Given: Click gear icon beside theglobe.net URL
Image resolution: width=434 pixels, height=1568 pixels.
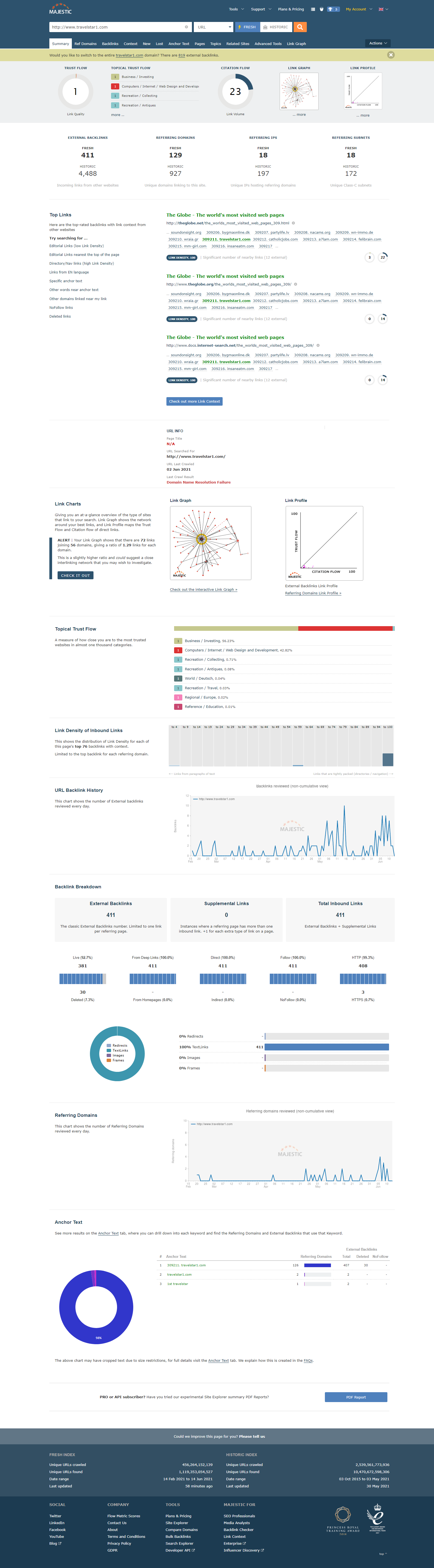Looking at the screenshot, I should point(293,223).
